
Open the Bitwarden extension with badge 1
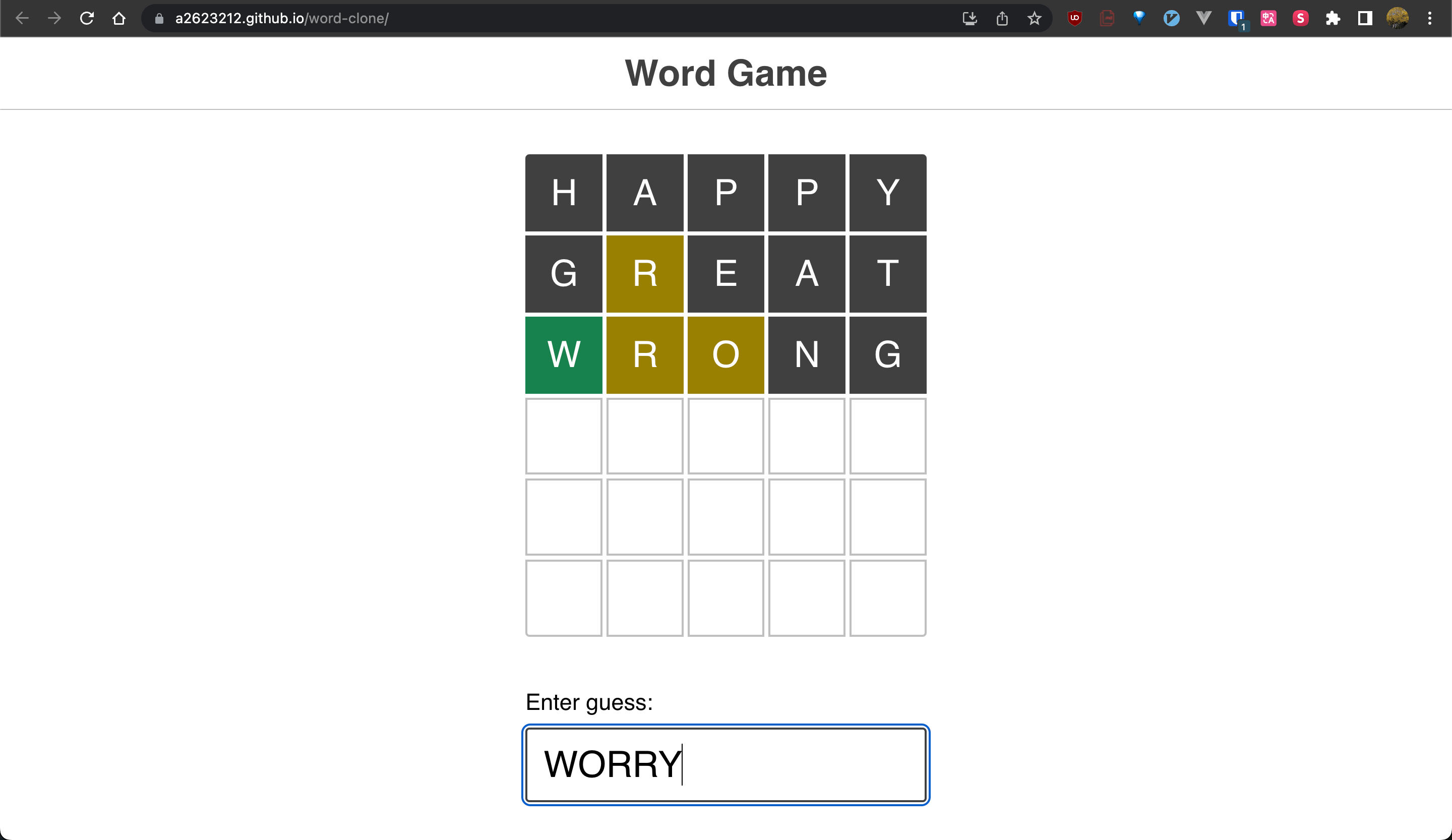tap(1235, 19)
